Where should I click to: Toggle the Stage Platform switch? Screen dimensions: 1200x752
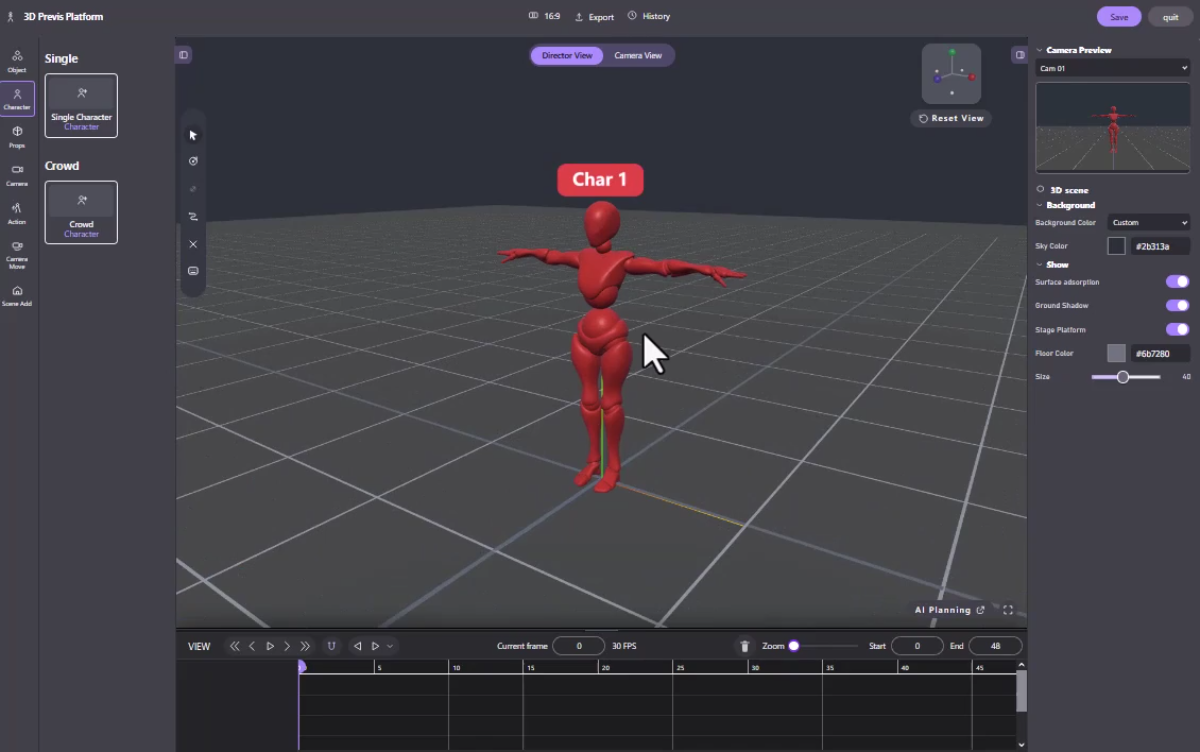pyautogui.click(x=1178, y=329)
